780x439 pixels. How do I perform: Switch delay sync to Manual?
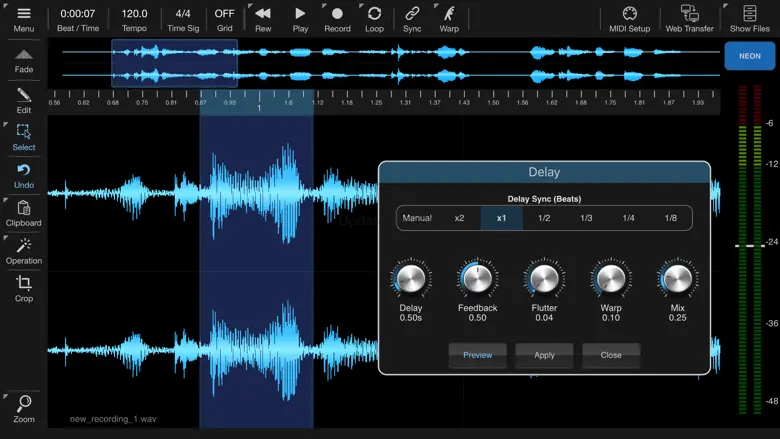417,218
